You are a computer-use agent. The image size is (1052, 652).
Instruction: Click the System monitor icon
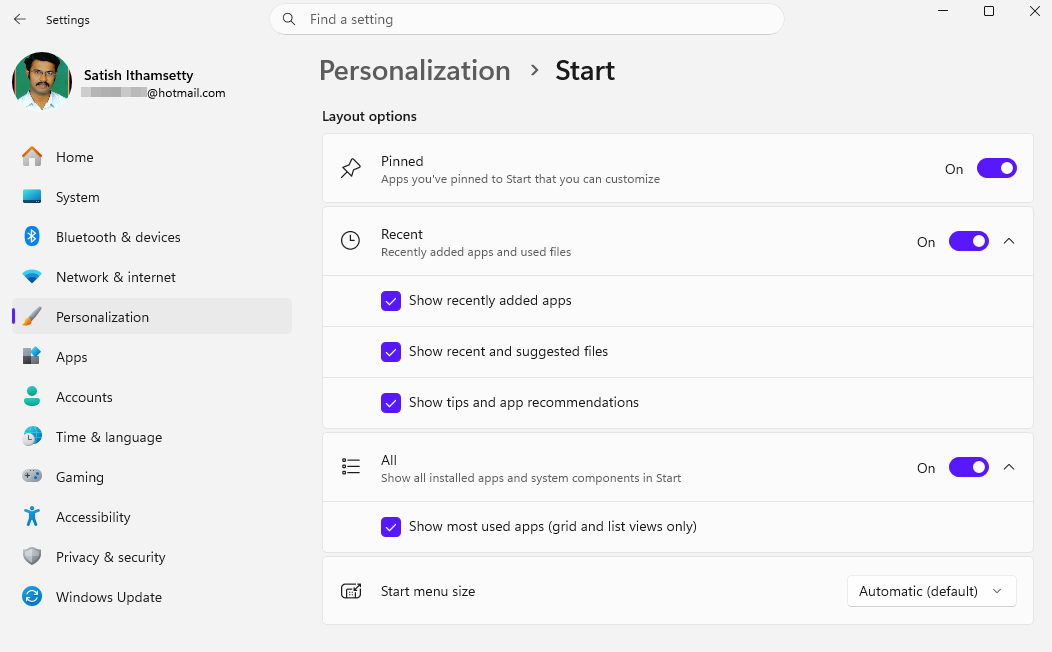point(32,197)
